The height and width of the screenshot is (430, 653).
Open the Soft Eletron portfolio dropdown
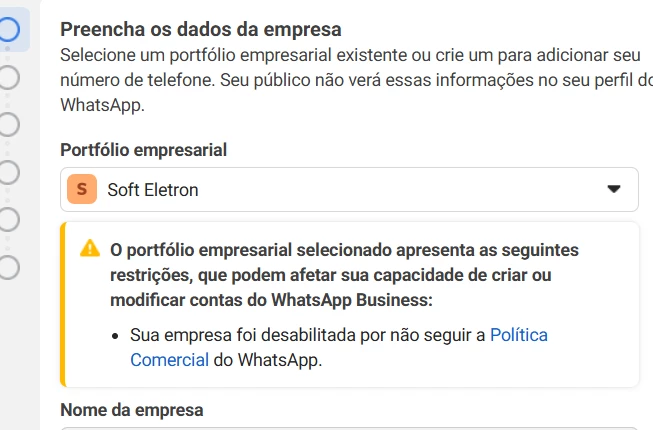(349, 189)
